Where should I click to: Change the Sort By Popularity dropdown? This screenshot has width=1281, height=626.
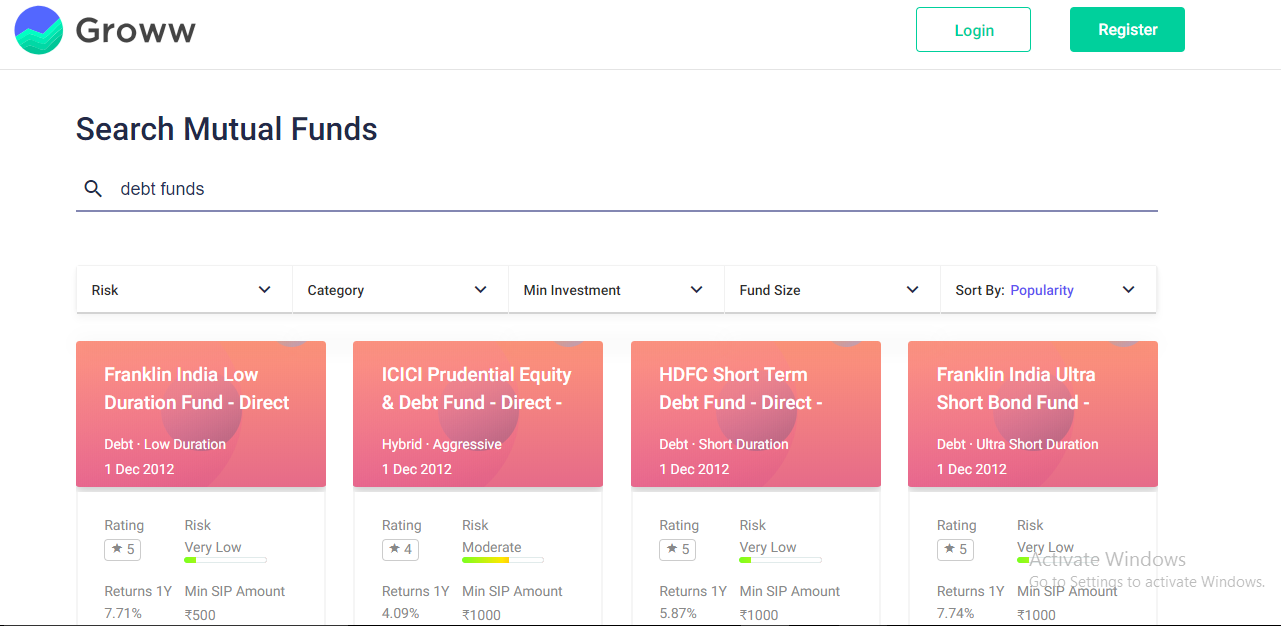1048,290
